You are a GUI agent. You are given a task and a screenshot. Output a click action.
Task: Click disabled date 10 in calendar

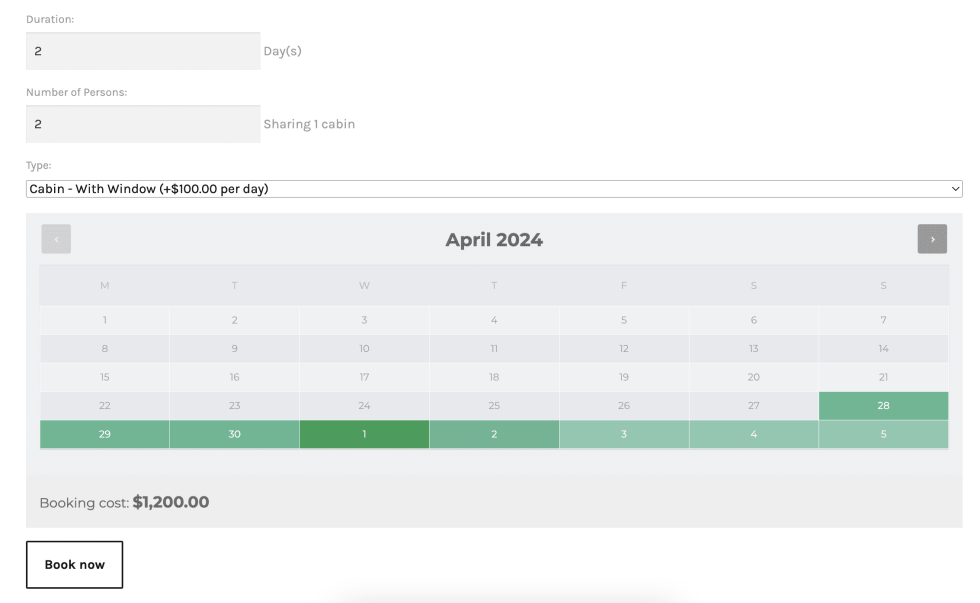click(364, 349)
